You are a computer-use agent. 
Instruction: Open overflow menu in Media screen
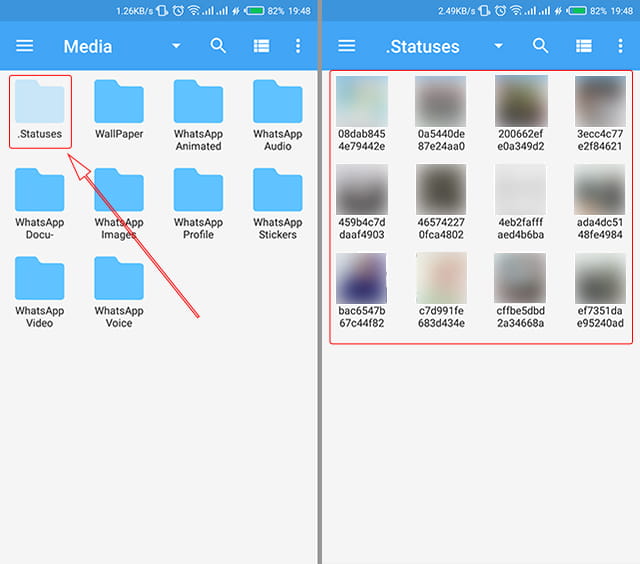tap(298, 46)
